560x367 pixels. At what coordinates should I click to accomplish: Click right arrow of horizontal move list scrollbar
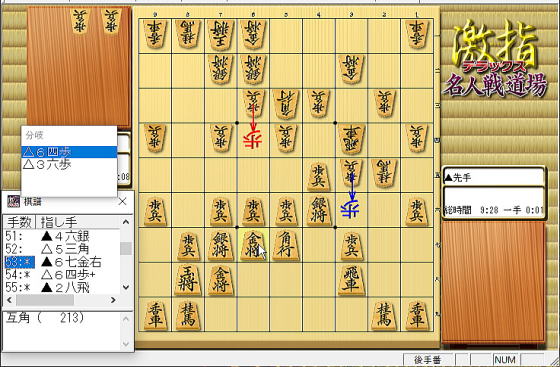pyautogui.click(x=113, y=300)
